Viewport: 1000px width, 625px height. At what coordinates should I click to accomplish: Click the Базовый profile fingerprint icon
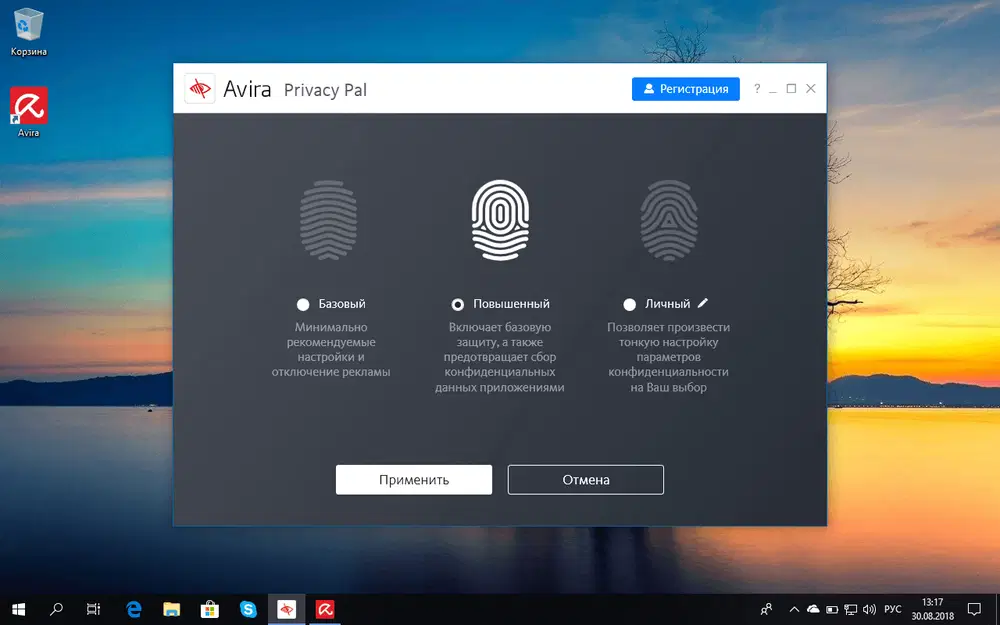point(328,220)
